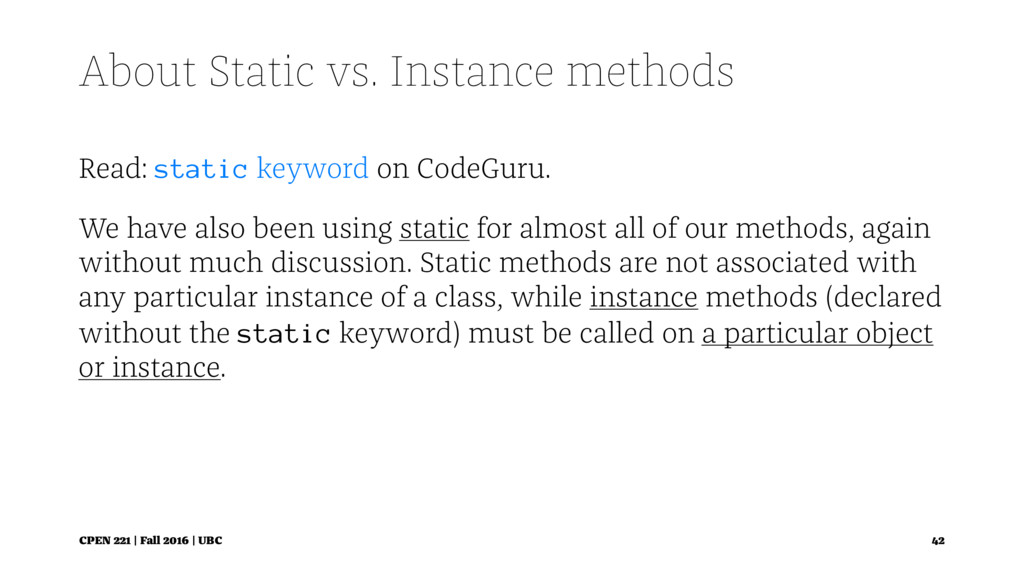Click underlined "or instance" ending the paragraph

point(150,368)
